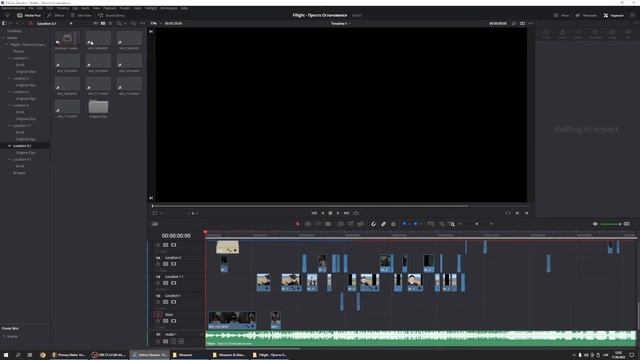This screenshot has width=640, height=360.
Task: Play the timeline forward
Action: (338, 213)
